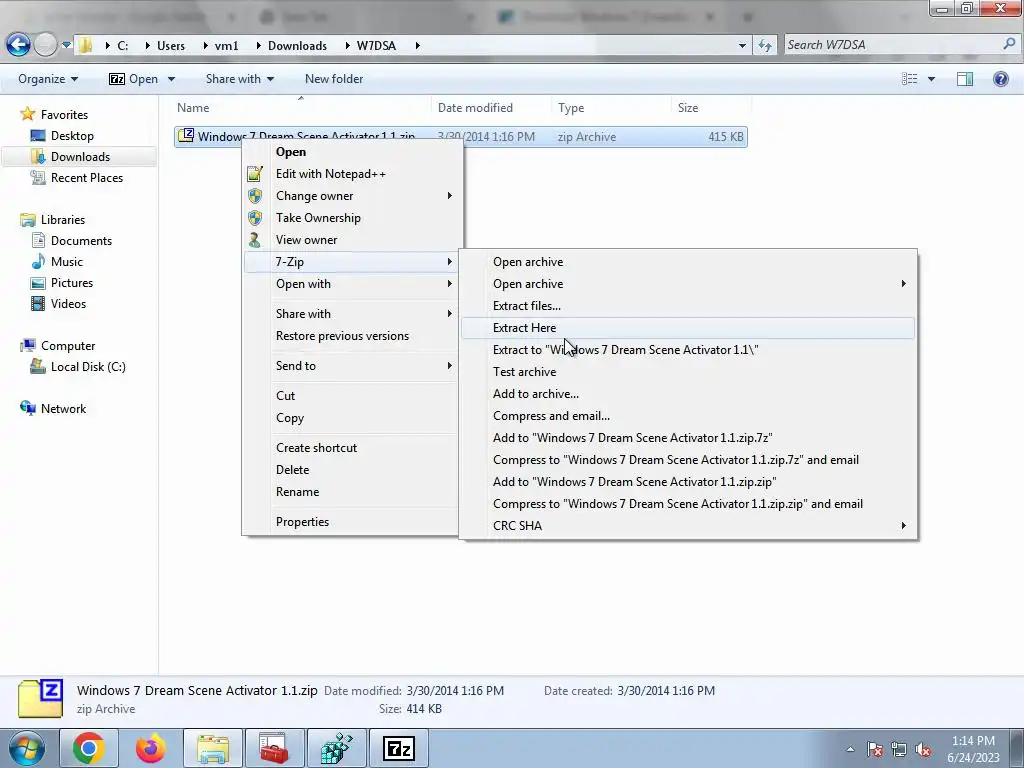Click the Back navigation arrow
This screenshot has width=1024, height=768.
(18, 45)
